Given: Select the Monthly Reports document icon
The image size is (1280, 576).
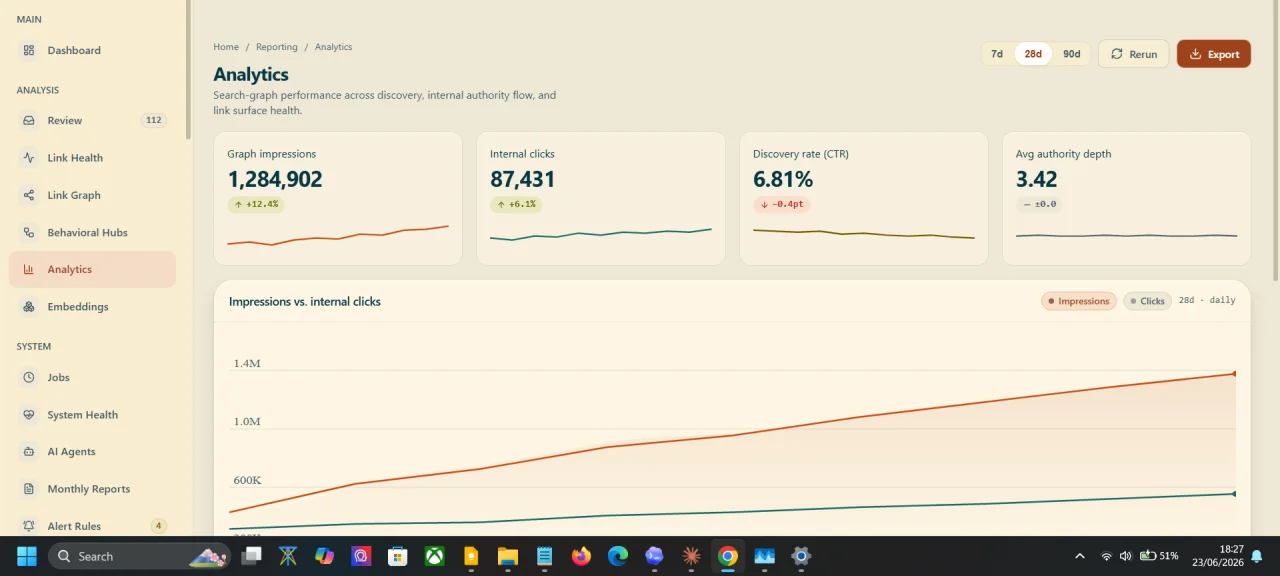Looking at the screenshot, I should tap(29, 489).
